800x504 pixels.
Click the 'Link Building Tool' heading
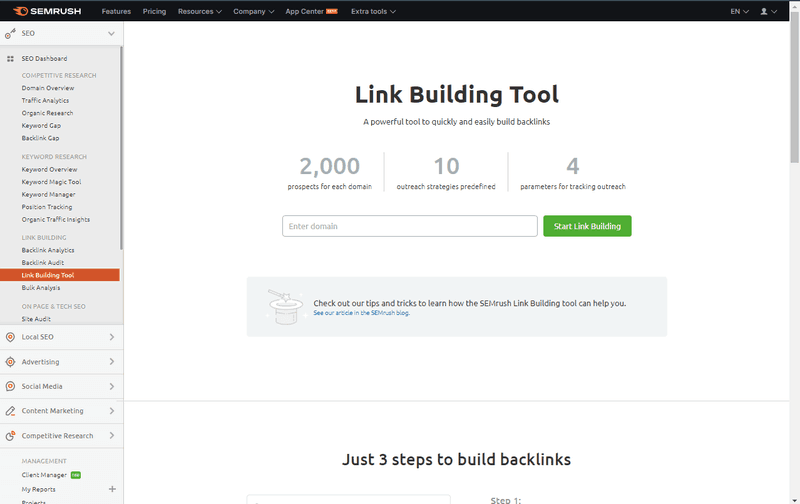(457, 95)
